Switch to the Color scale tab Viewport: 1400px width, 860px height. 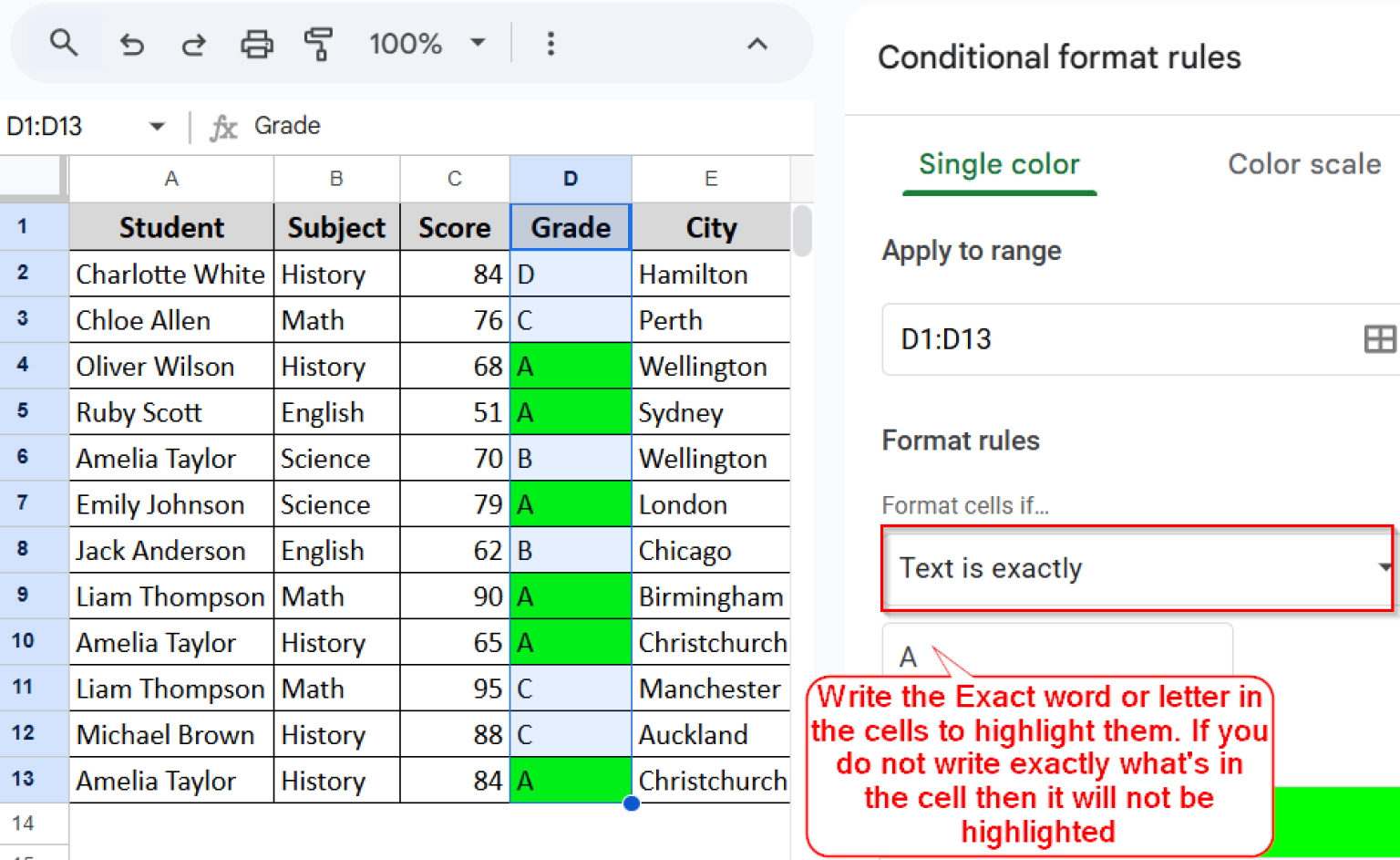pyautogui.click(x=1304, y=164)
